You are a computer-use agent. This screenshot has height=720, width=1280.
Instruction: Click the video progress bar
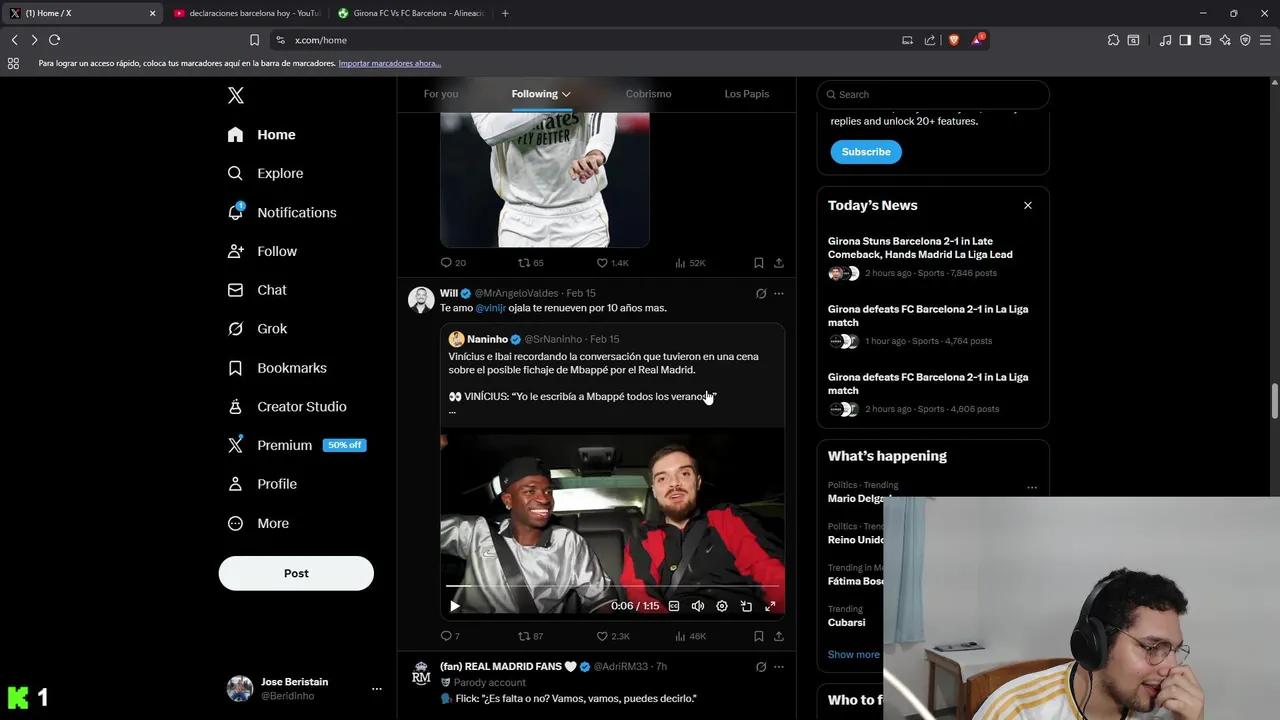point(612,586)
